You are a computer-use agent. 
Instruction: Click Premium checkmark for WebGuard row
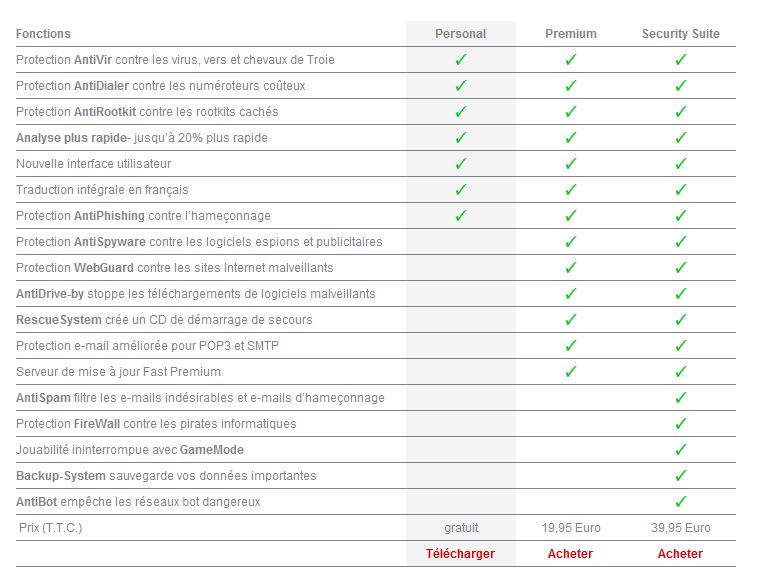571,268
